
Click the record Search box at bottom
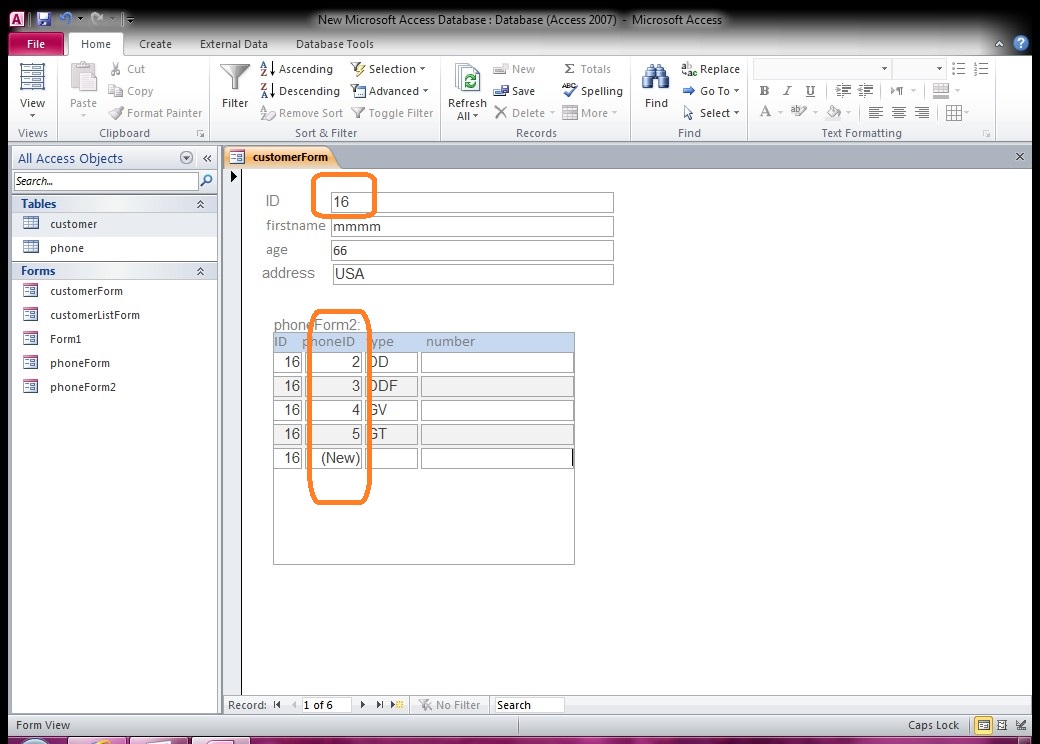[529, 705]
